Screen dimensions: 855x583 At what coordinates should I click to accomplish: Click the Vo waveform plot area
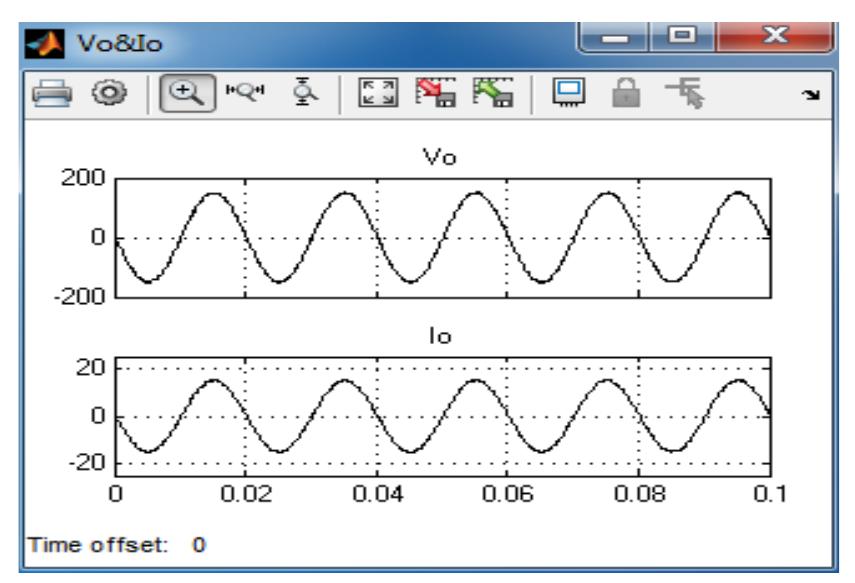click(x=443, y=238)
